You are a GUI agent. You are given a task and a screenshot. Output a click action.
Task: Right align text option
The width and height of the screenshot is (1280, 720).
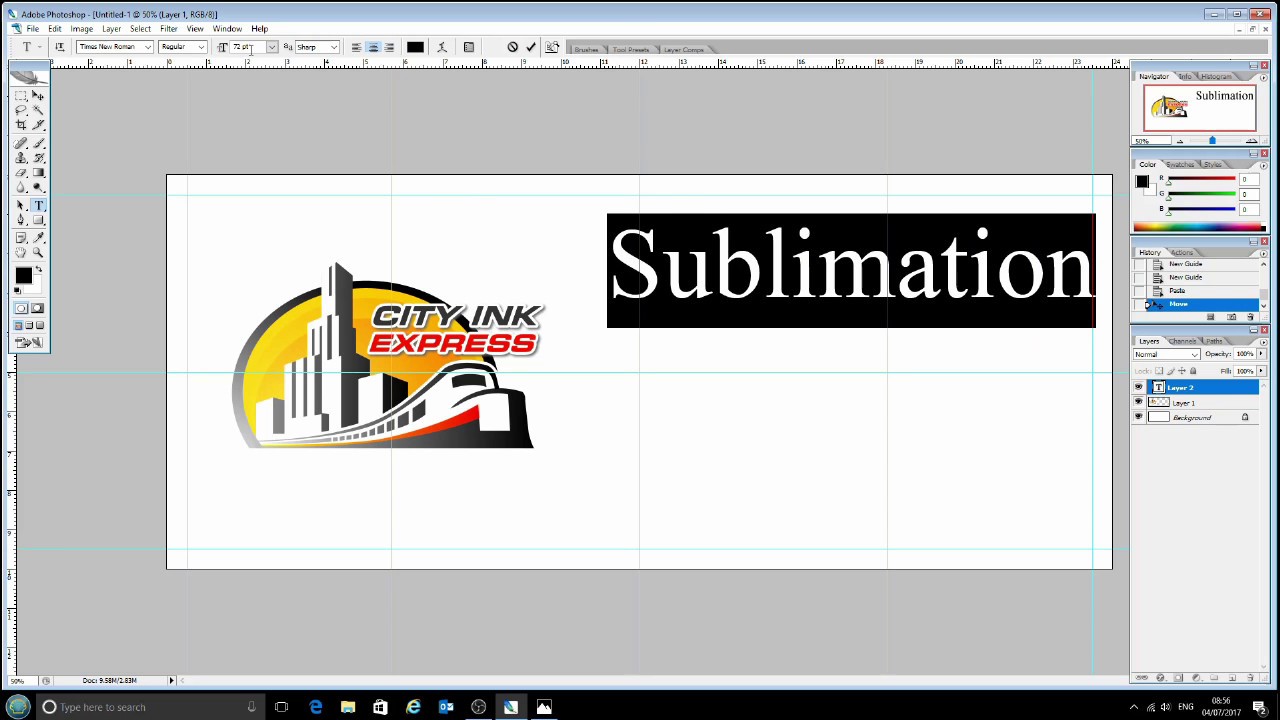click(389, 47)
